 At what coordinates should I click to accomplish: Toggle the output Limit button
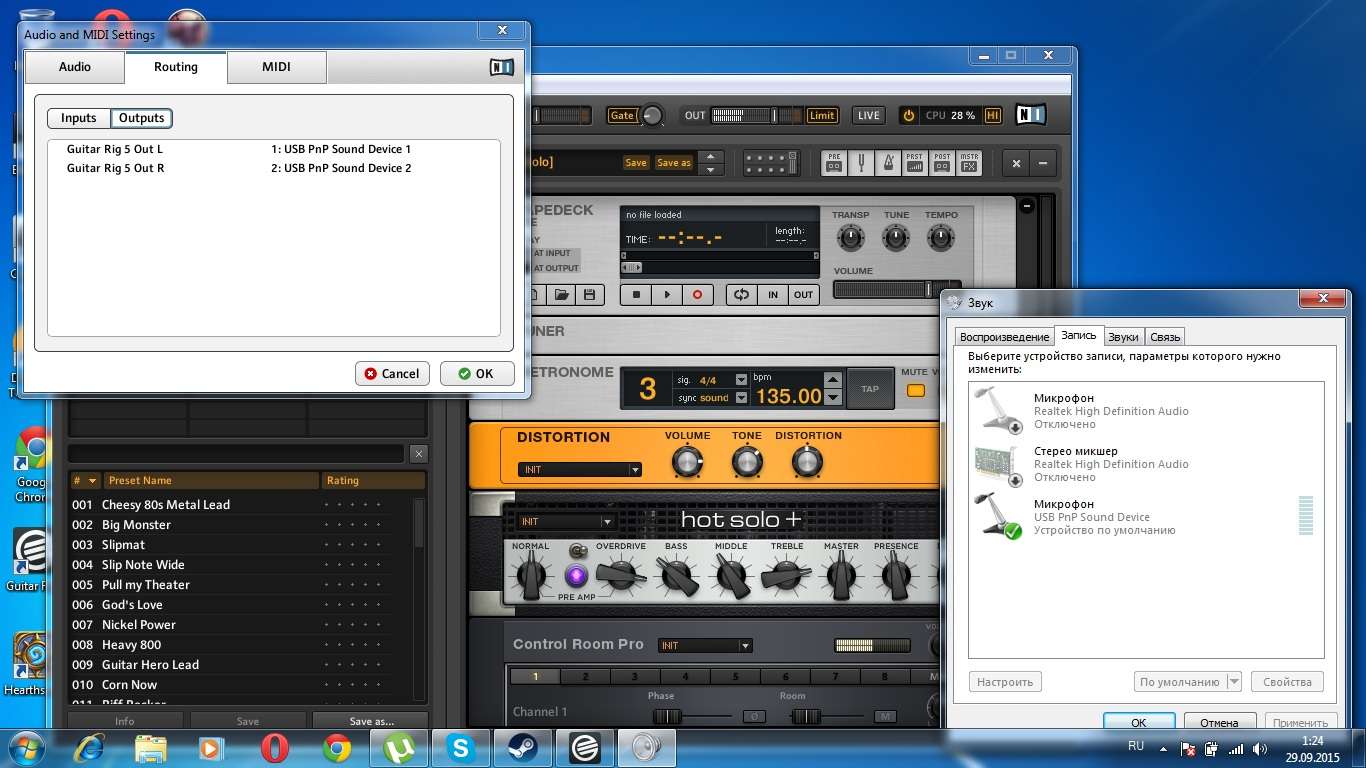(822, 115)
